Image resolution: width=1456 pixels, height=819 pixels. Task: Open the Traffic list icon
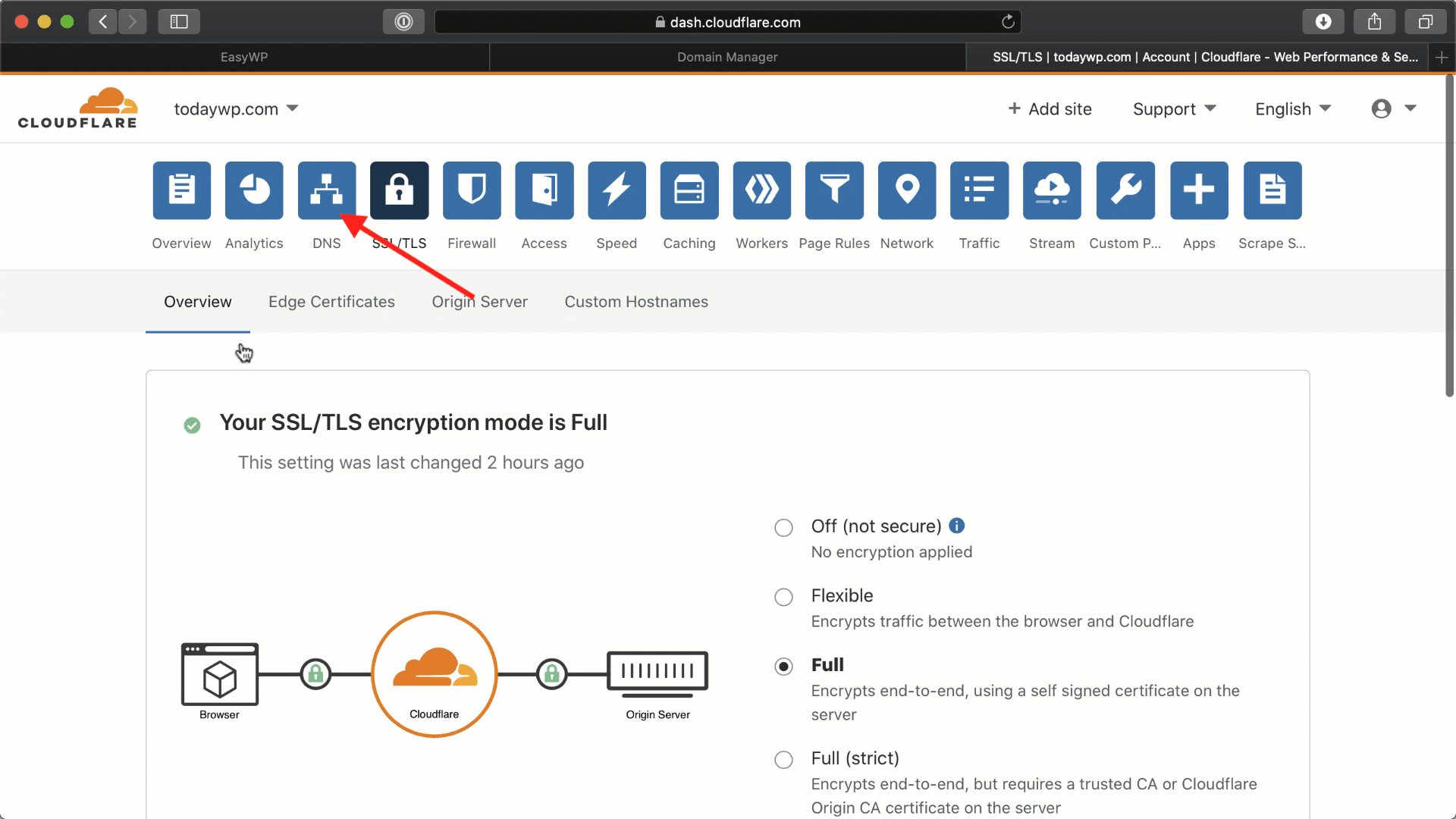pyautogui.click(x=980, y=190)
